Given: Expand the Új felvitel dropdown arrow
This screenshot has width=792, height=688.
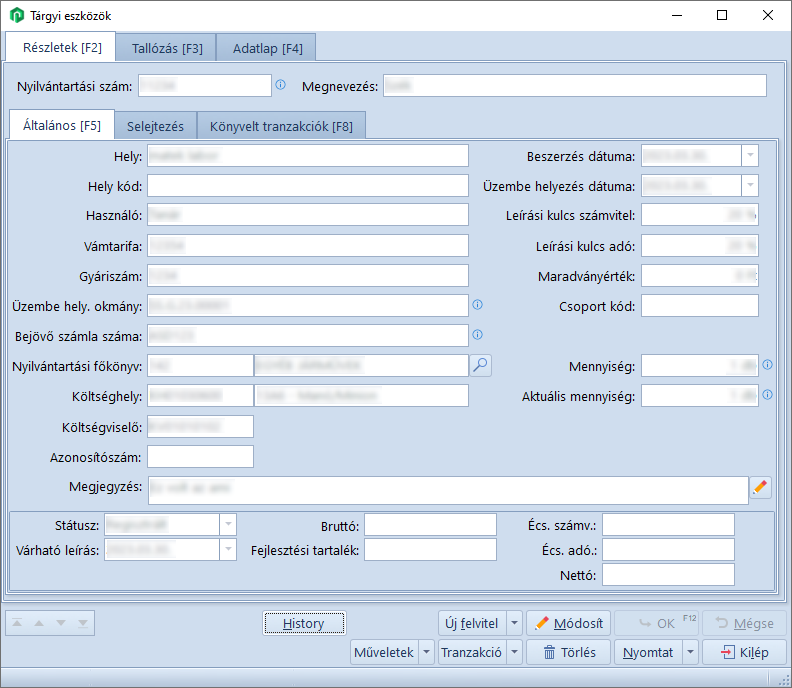Looking at the screenshot, I should point(515,623).
